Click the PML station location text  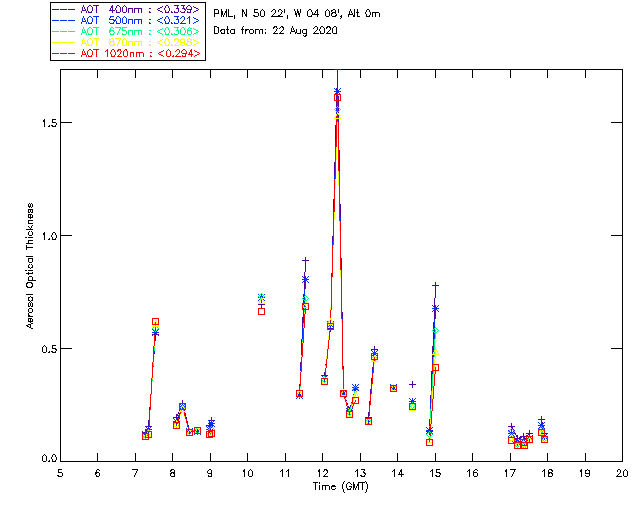[297, 14]
